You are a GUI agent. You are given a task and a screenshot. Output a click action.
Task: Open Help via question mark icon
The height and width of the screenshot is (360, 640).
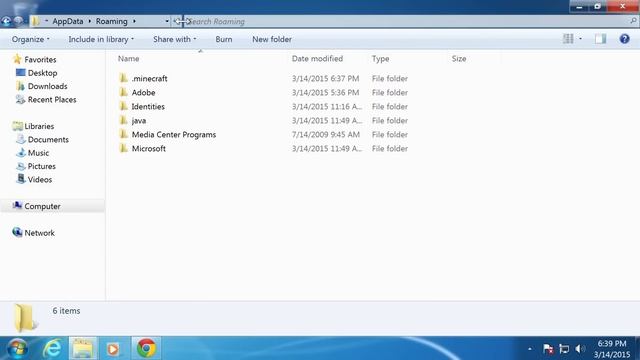(x=624, y=39)
